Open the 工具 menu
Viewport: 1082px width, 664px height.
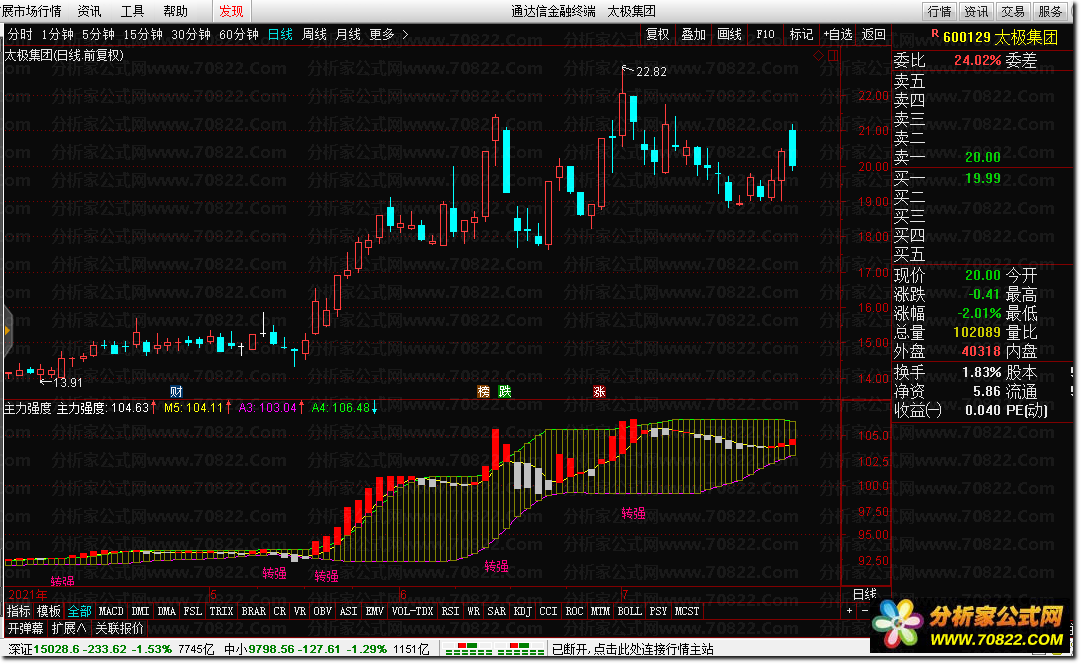(132, 11)
